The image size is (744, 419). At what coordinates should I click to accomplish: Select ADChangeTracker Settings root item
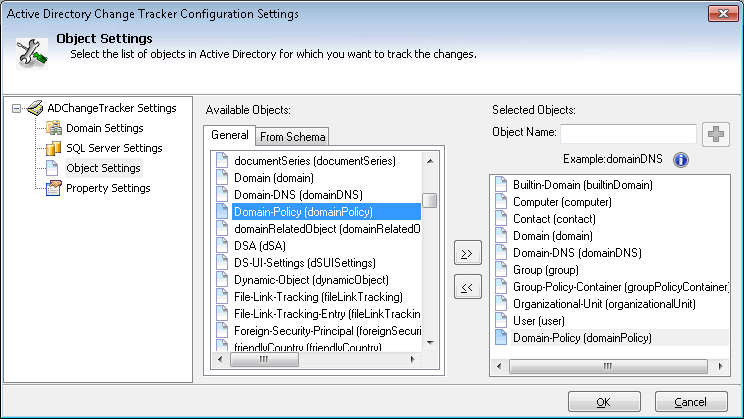112,108
